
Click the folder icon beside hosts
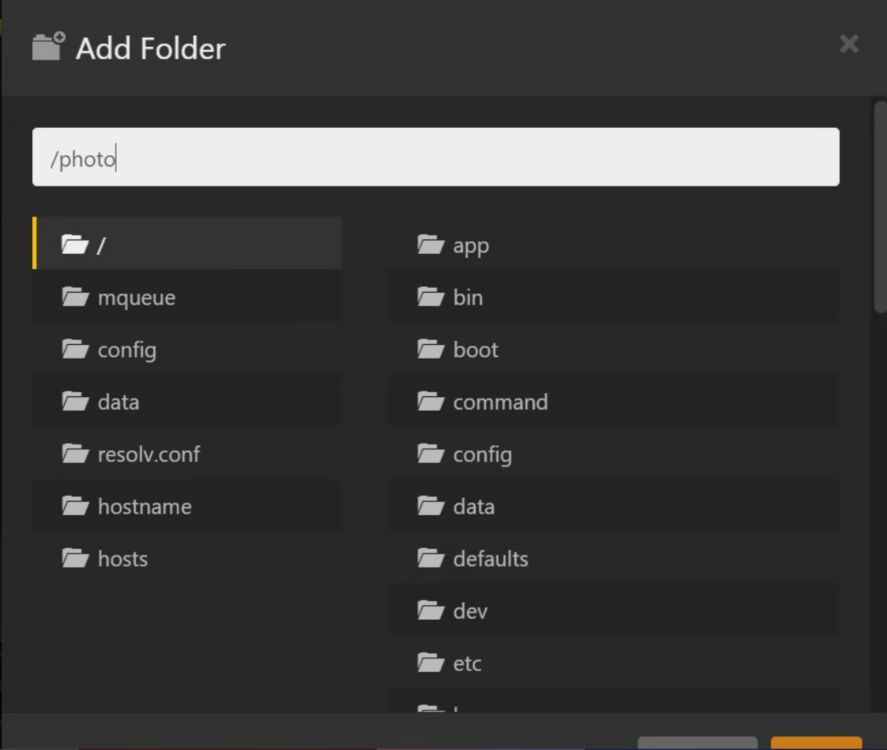click(x=75, y=558)
